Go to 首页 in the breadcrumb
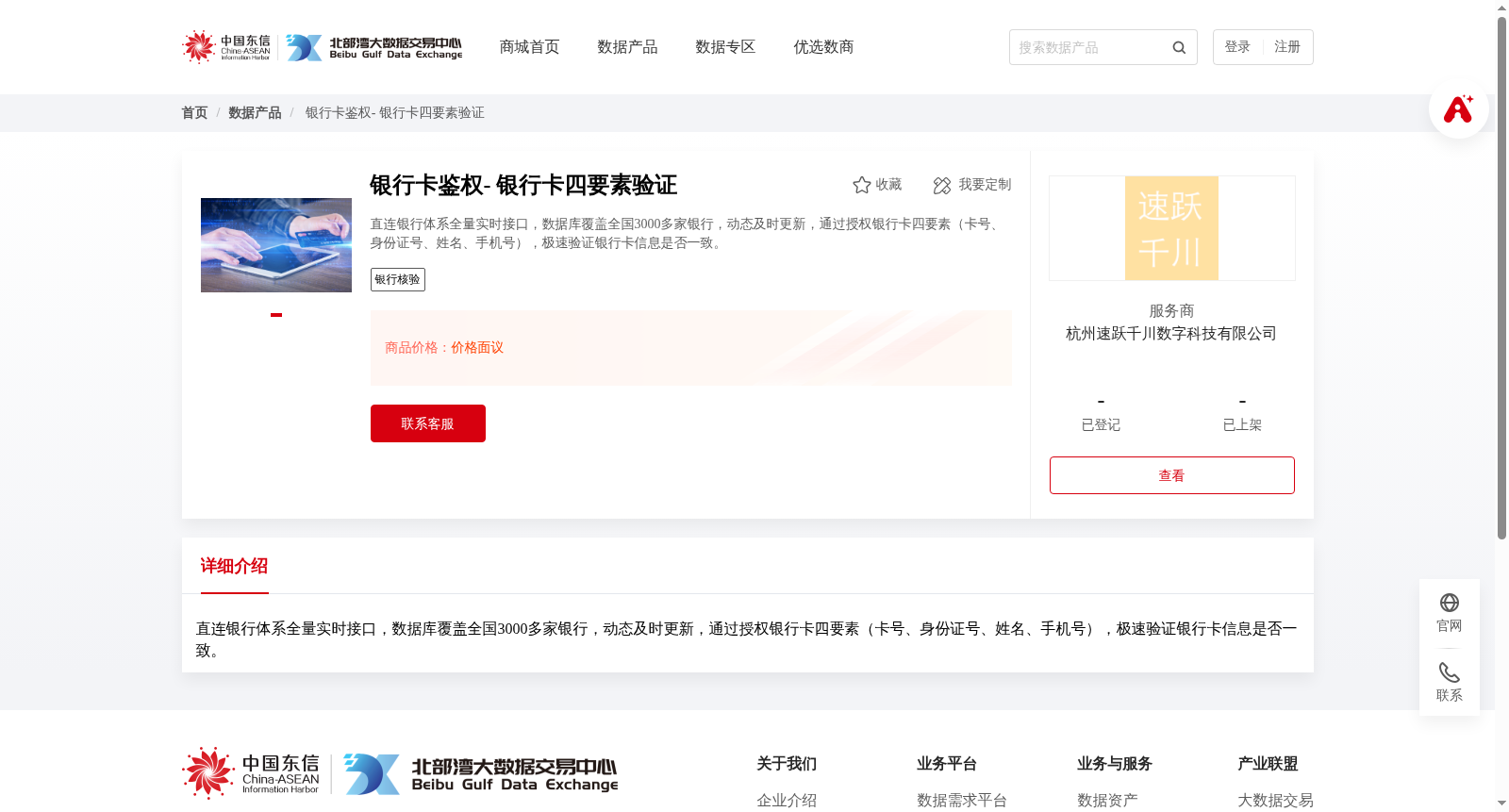This screenshot has width=1509, height=812. pos(194,113)
